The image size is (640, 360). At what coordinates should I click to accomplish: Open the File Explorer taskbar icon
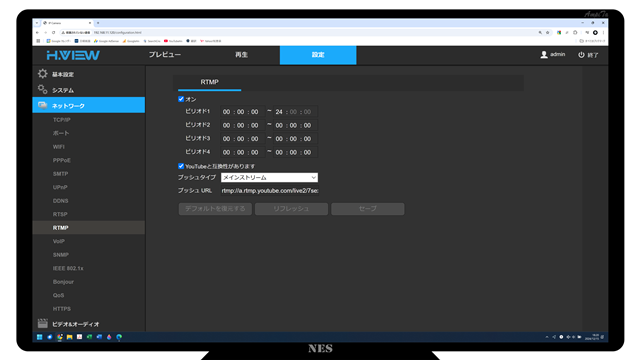click(69, 337)
